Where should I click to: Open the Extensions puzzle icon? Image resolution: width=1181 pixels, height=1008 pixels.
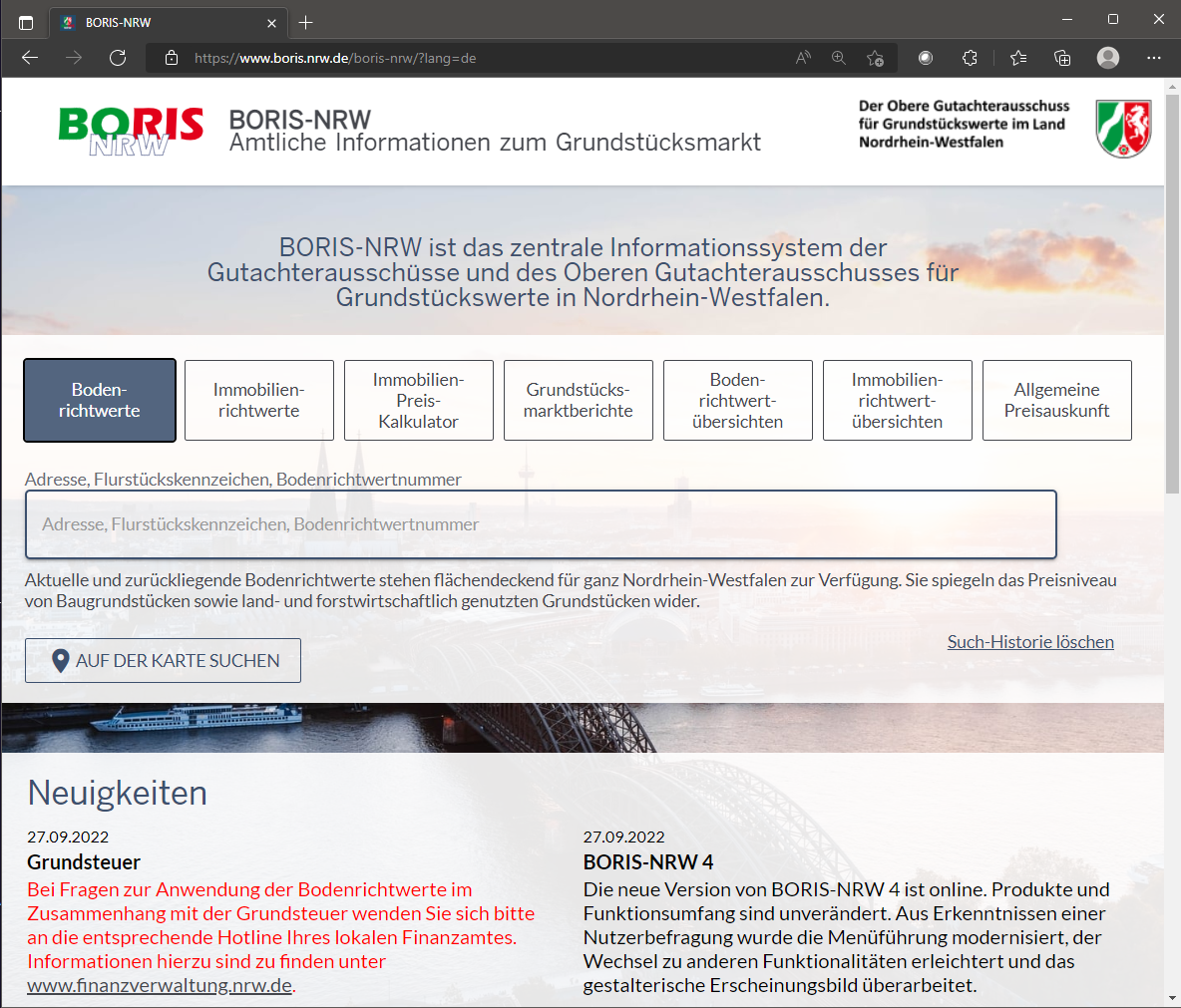(x=971, y=58)
